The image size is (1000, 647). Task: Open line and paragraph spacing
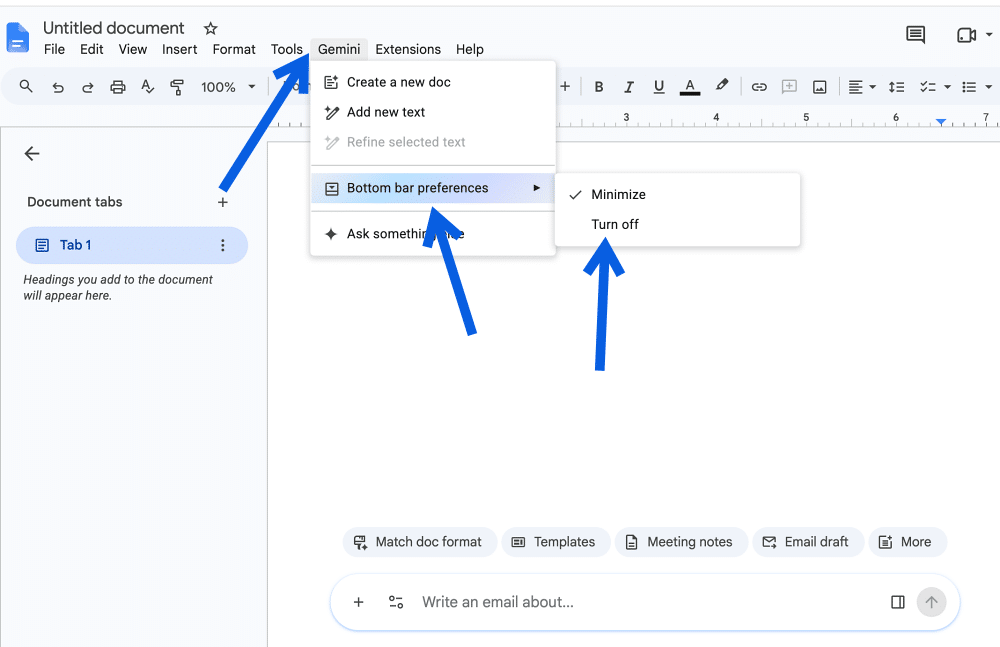(896, 87)
